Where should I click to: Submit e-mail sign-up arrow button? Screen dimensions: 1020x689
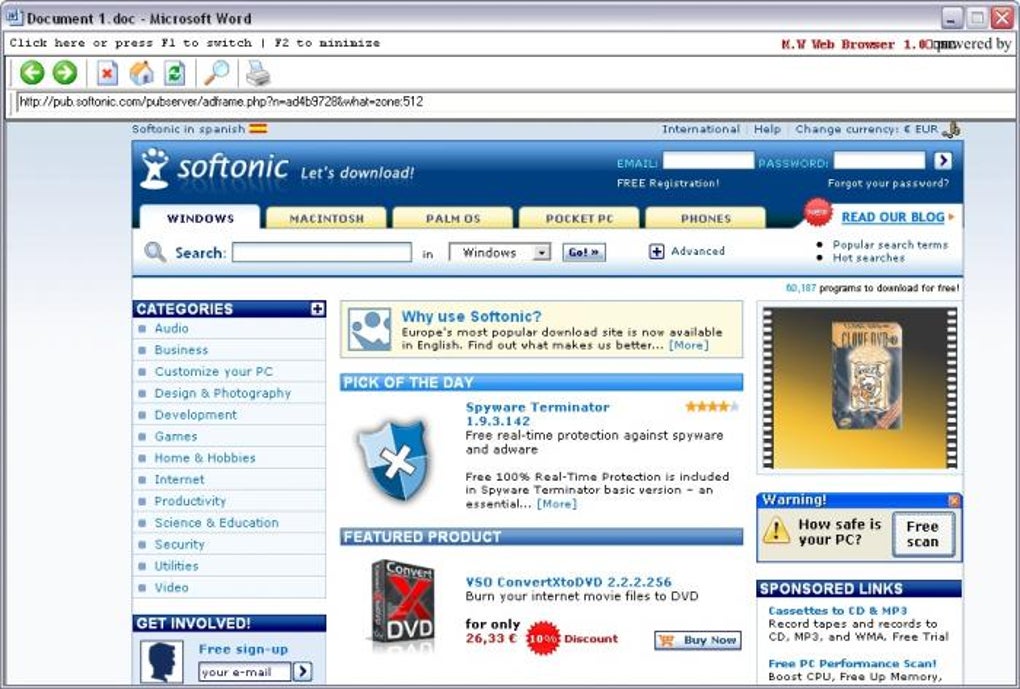[302, 671]
